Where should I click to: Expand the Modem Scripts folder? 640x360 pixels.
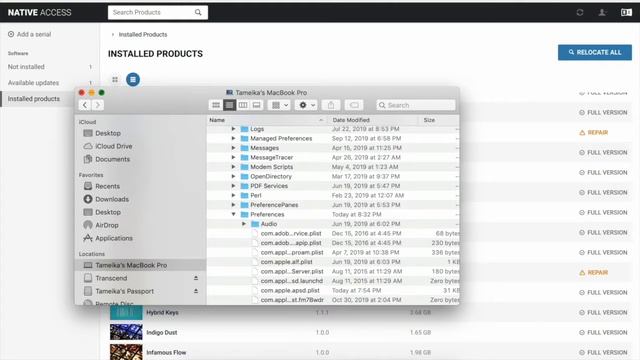pos(233,167)
